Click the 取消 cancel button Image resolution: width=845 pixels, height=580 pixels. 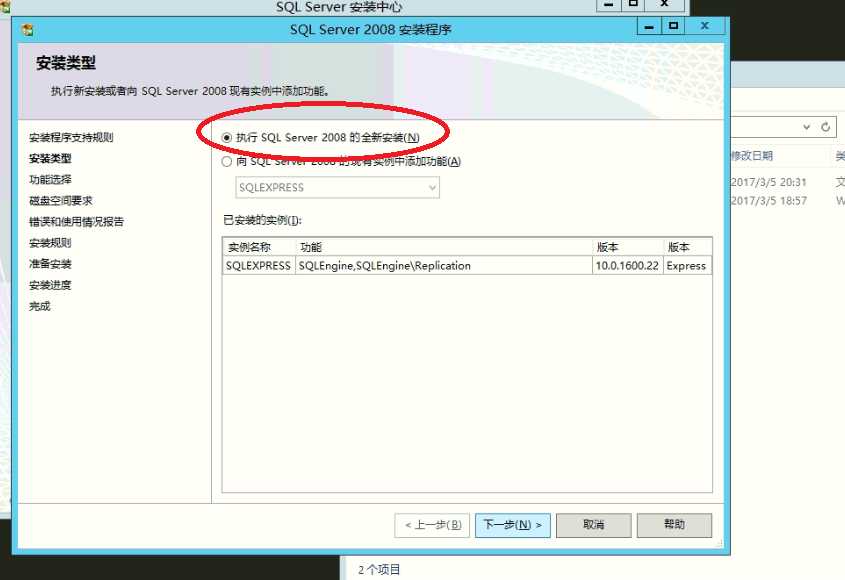(593, 525)
